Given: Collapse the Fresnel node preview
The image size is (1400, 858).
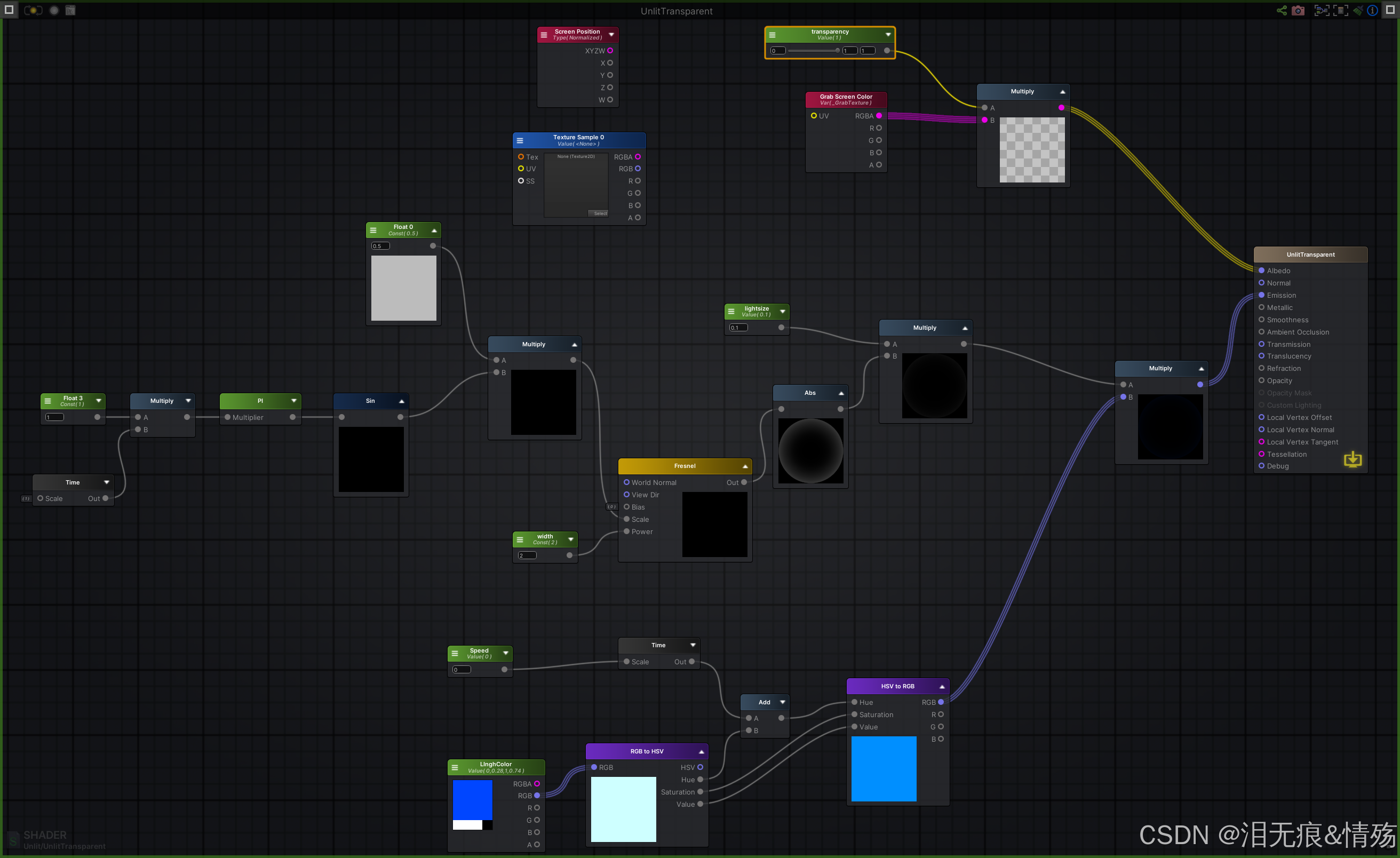Looking at the screenshot, I should pyautogui.click(x=745, y=466).
